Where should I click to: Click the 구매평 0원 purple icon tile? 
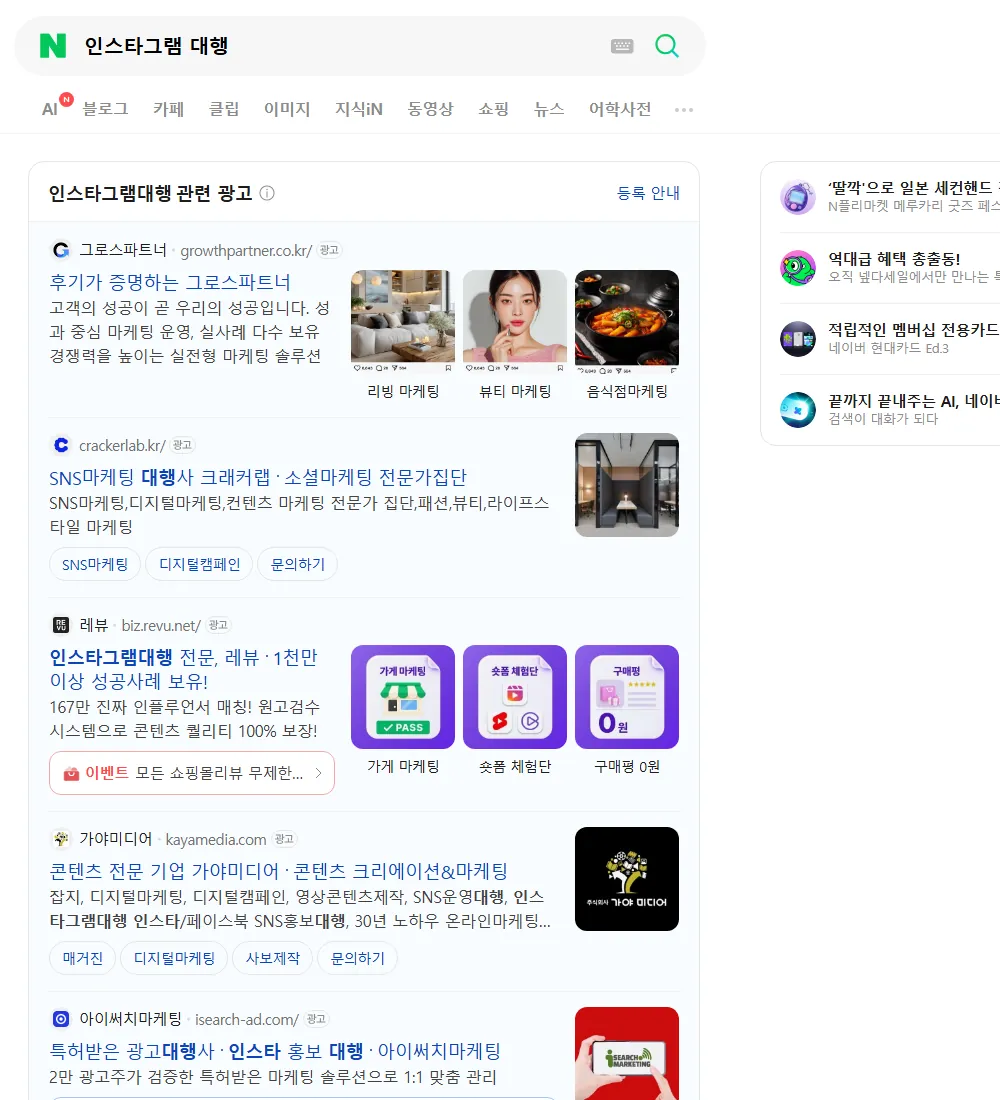pyautogui.click(x=627, y=697)
